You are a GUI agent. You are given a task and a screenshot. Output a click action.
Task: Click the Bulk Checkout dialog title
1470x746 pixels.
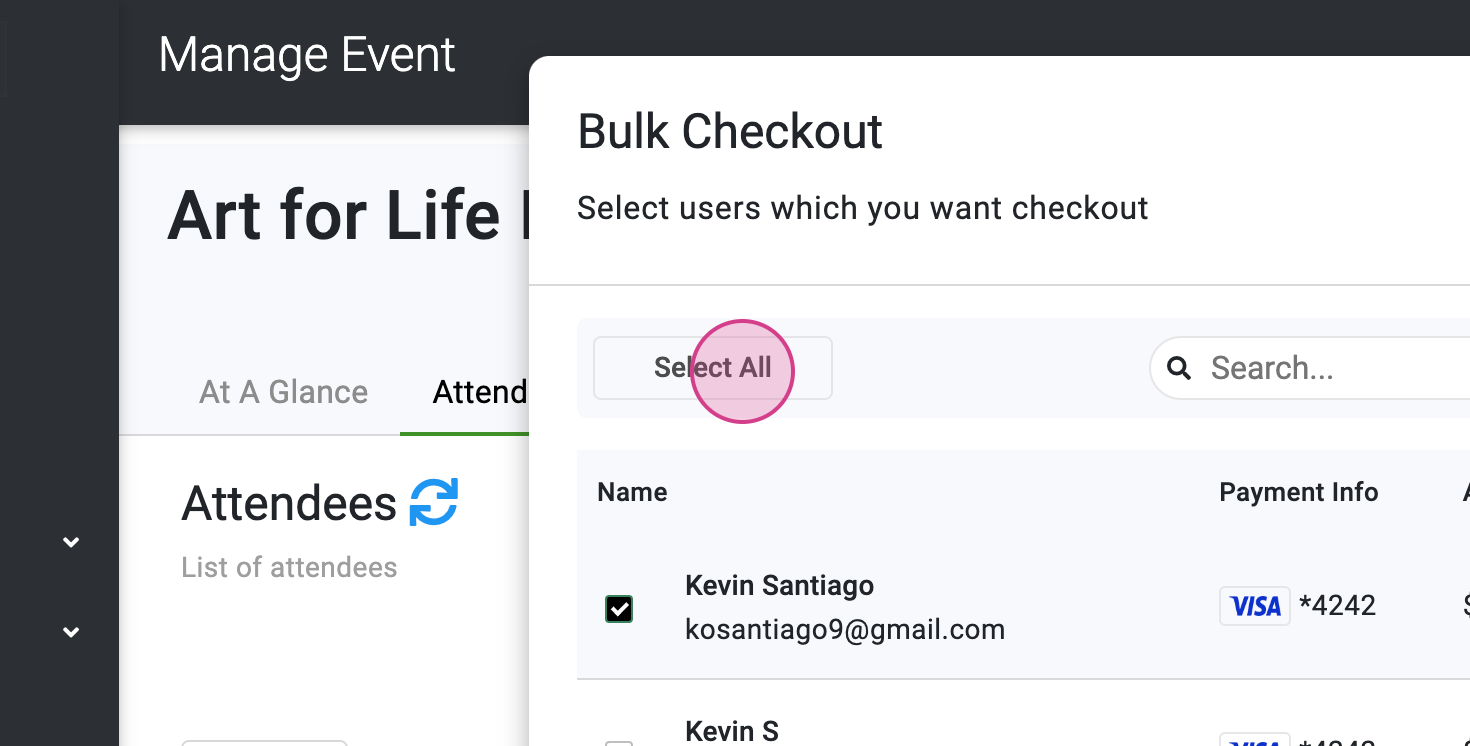pos(730,132)
